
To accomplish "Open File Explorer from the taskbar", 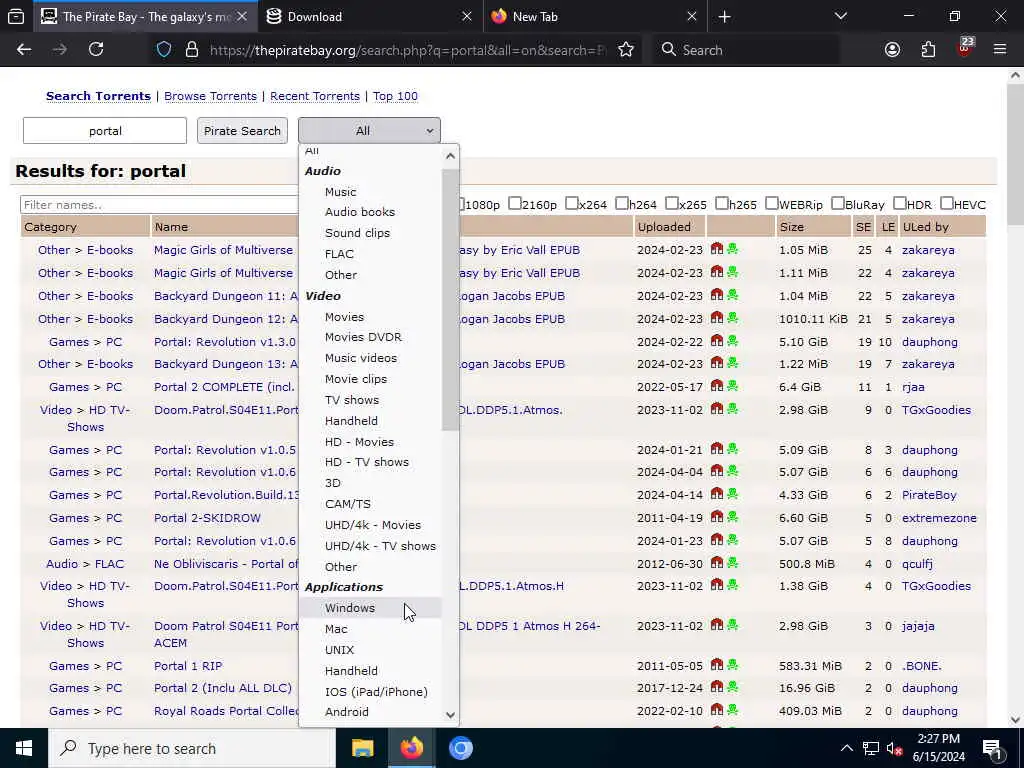I will (x=362, y=748).
